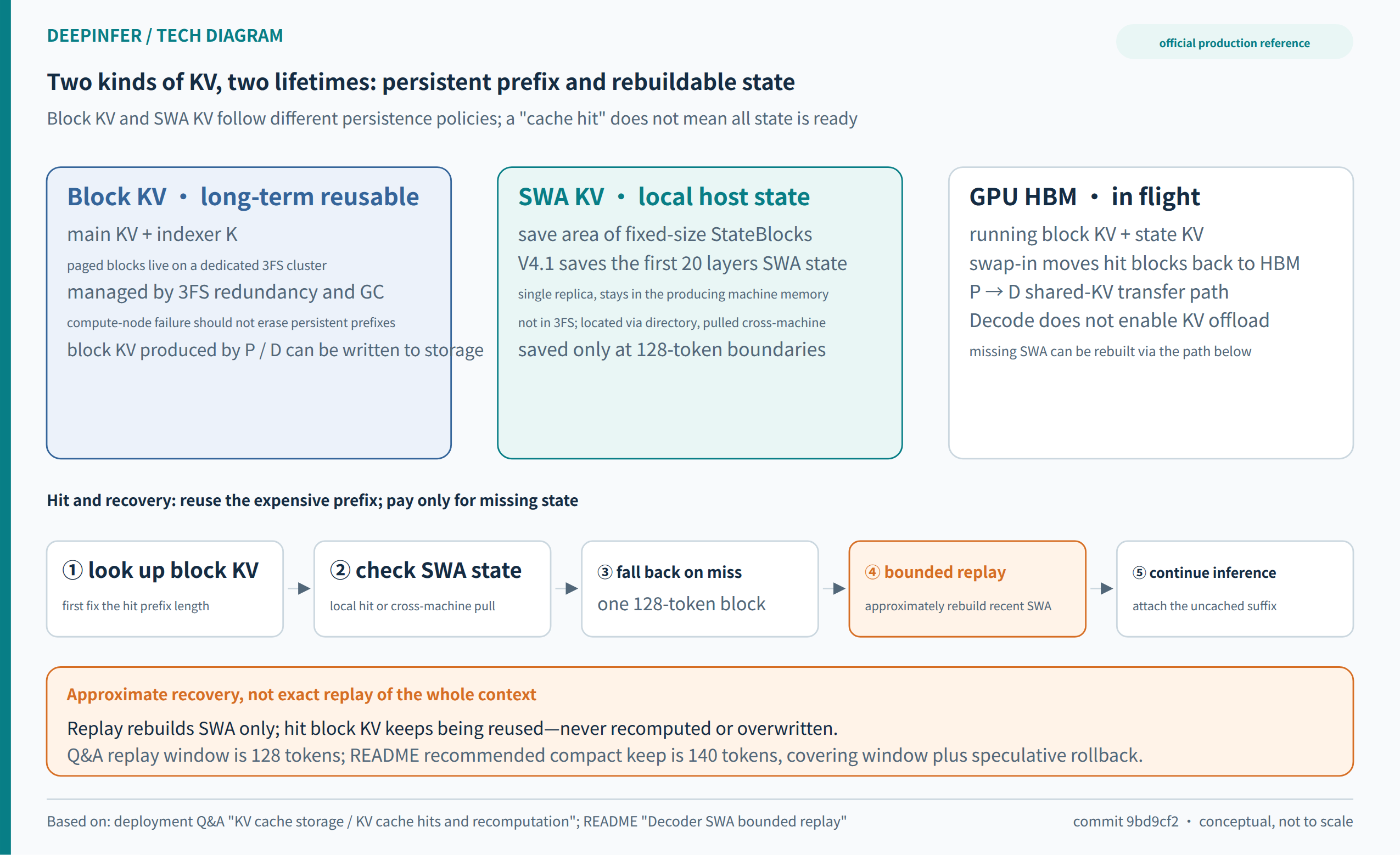The height and width of the screenshot is (855, 1400).
Task: Click 'block KV produced by P / D' line
Action: click(275, 350)
